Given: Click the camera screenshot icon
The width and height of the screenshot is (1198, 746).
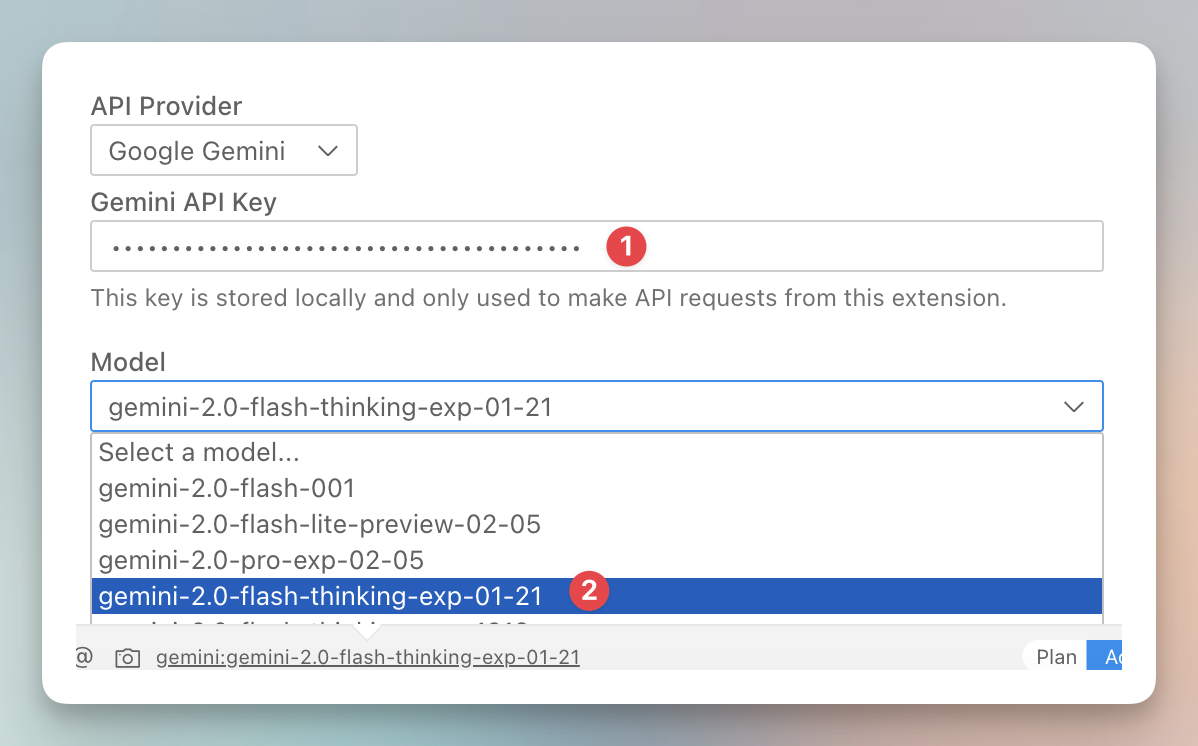Looking at the screenshot, I should pos(128,658).
